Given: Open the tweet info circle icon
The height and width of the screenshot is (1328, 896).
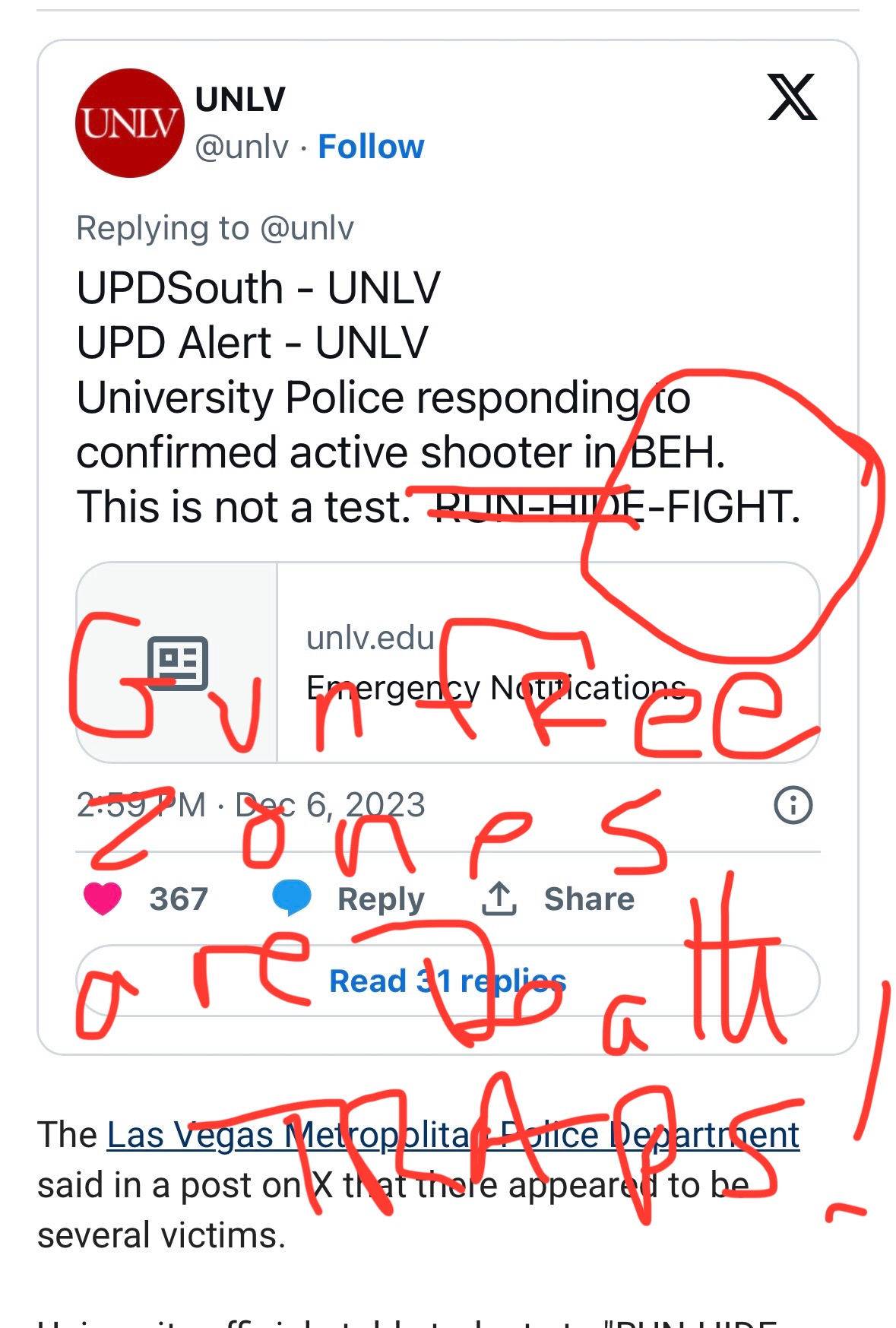Looking at the screenshot, I should pos(793,804).
